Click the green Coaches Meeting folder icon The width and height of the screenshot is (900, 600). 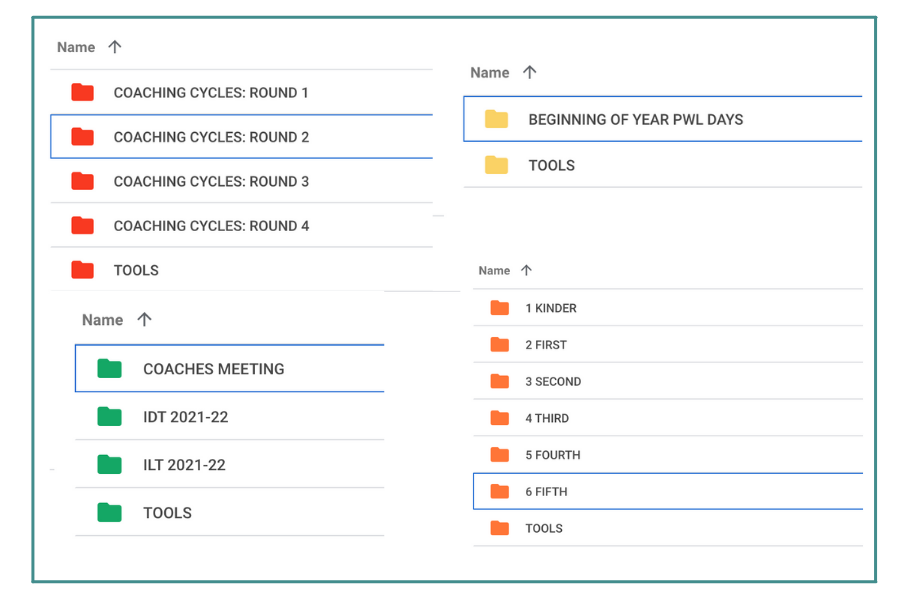click(x=109, y=369)
